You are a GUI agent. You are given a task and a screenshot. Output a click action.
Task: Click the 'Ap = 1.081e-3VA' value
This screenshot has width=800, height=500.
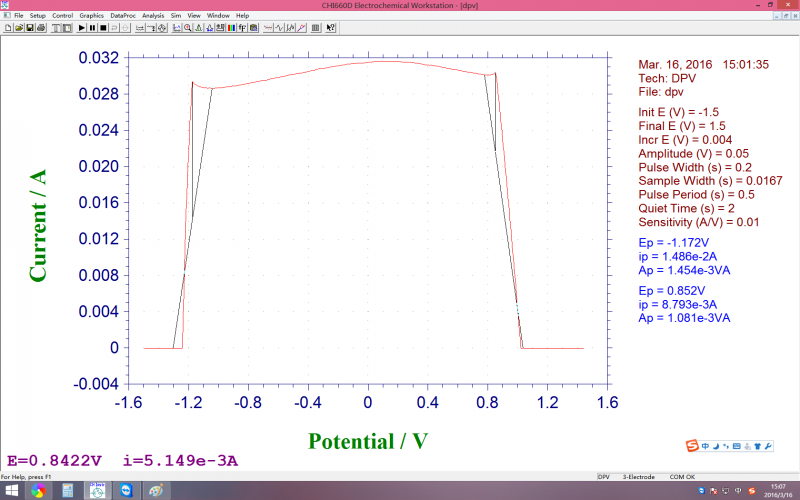(684, 318)
